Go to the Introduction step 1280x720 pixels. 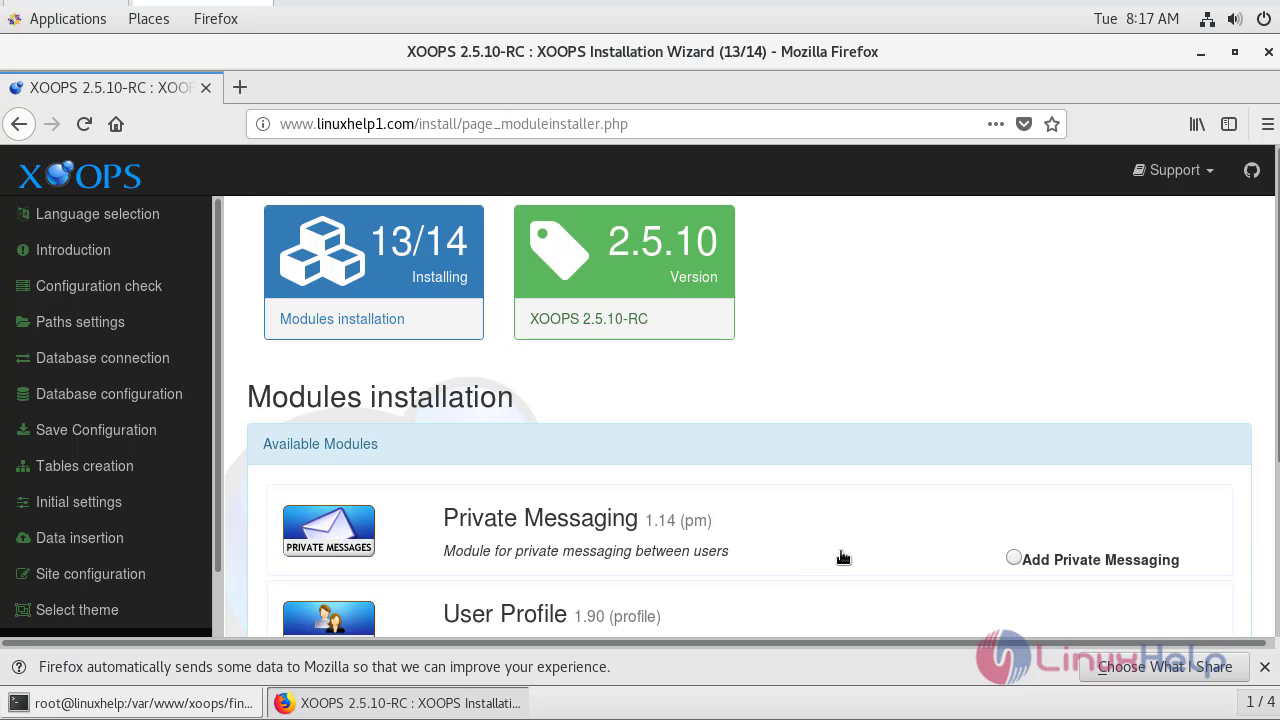click(x=73, y=250)
